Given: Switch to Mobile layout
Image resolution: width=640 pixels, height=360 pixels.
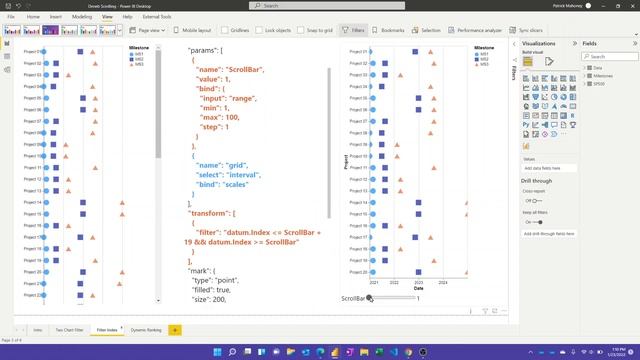Looking at the screenshot, I should pyautogui.click(x=192, y=30).
